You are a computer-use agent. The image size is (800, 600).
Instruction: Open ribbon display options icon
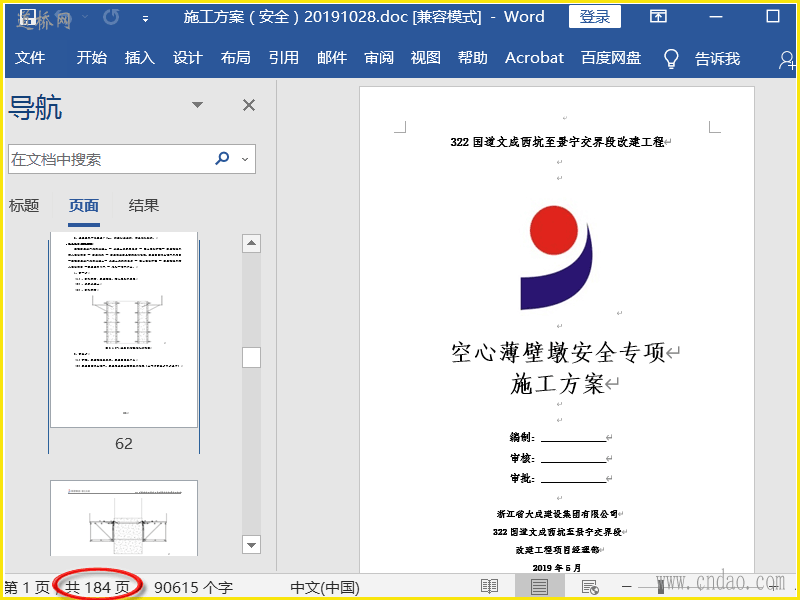658,17
